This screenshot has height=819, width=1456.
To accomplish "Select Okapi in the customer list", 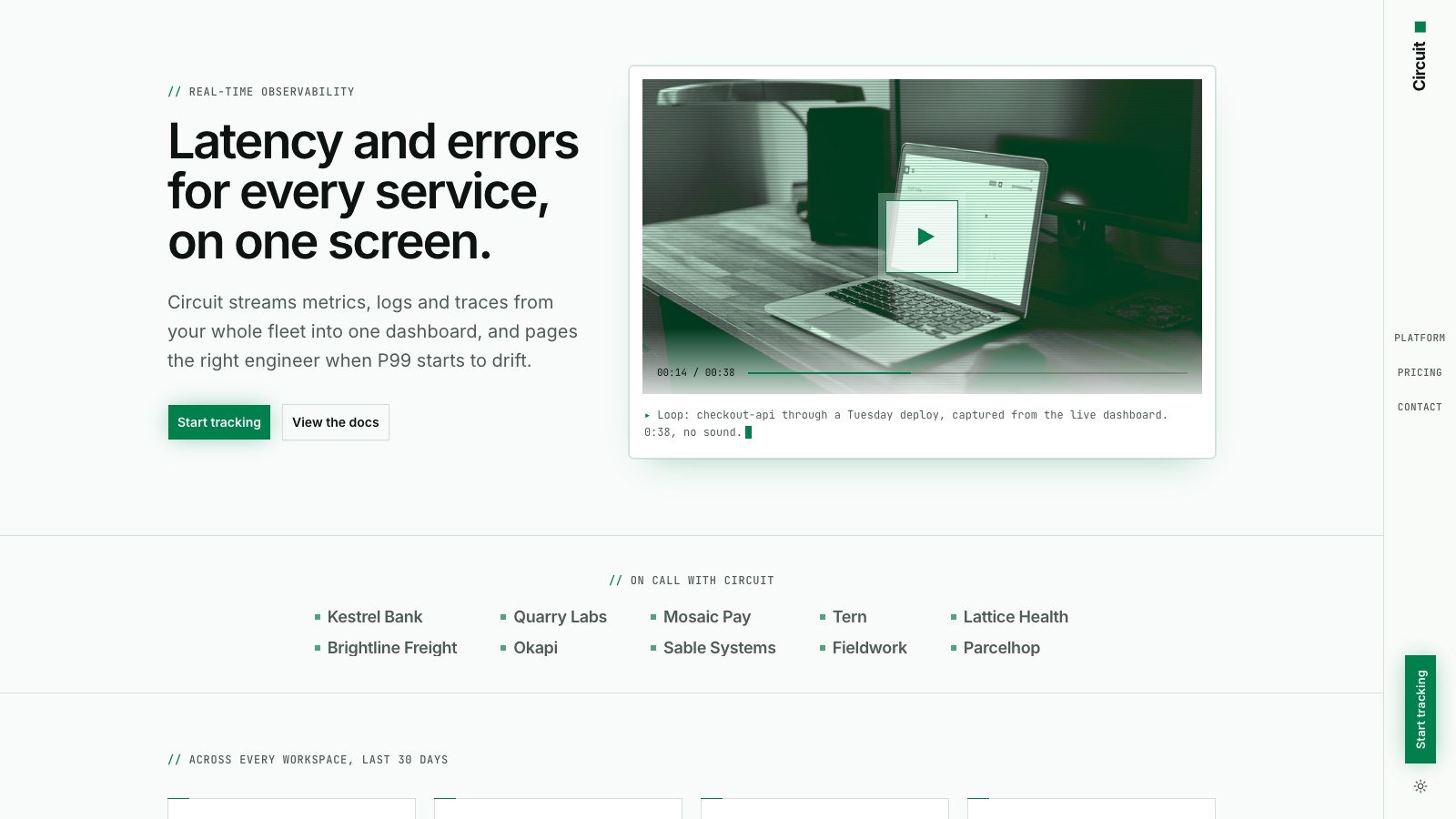I will coord(529,648).
